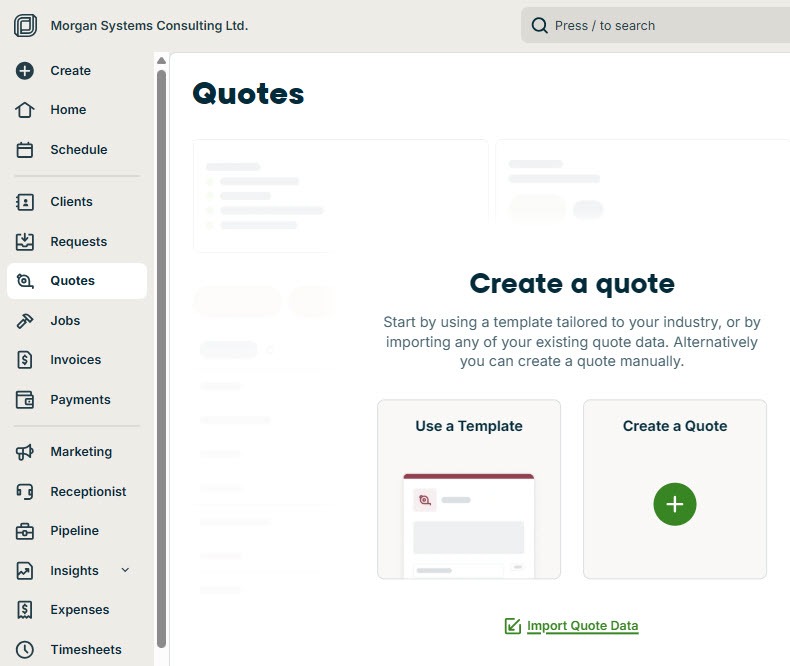Click the Clients contact card icon
Screen dimensions: 790x666
(x=25, y=202)
